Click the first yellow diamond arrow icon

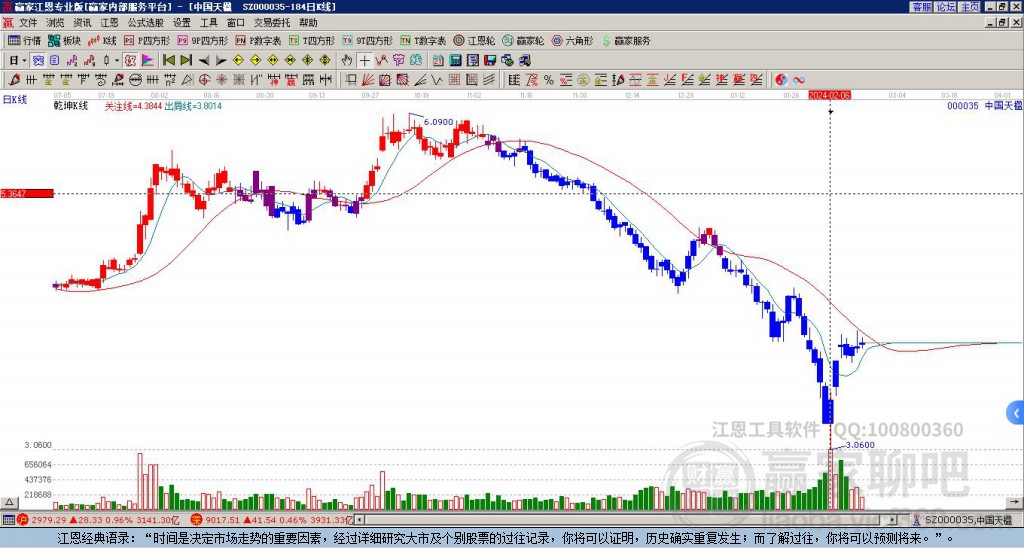[238, 61]
